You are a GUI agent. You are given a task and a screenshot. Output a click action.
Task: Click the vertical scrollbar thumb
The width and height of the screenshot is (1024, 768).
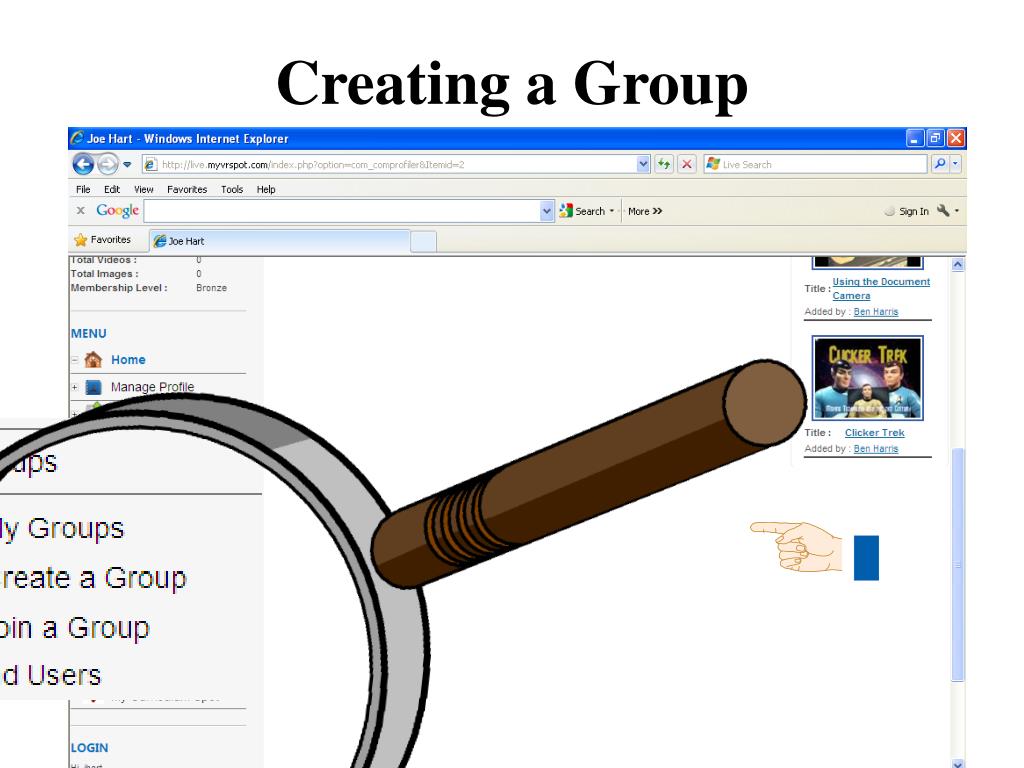(958, 564)
